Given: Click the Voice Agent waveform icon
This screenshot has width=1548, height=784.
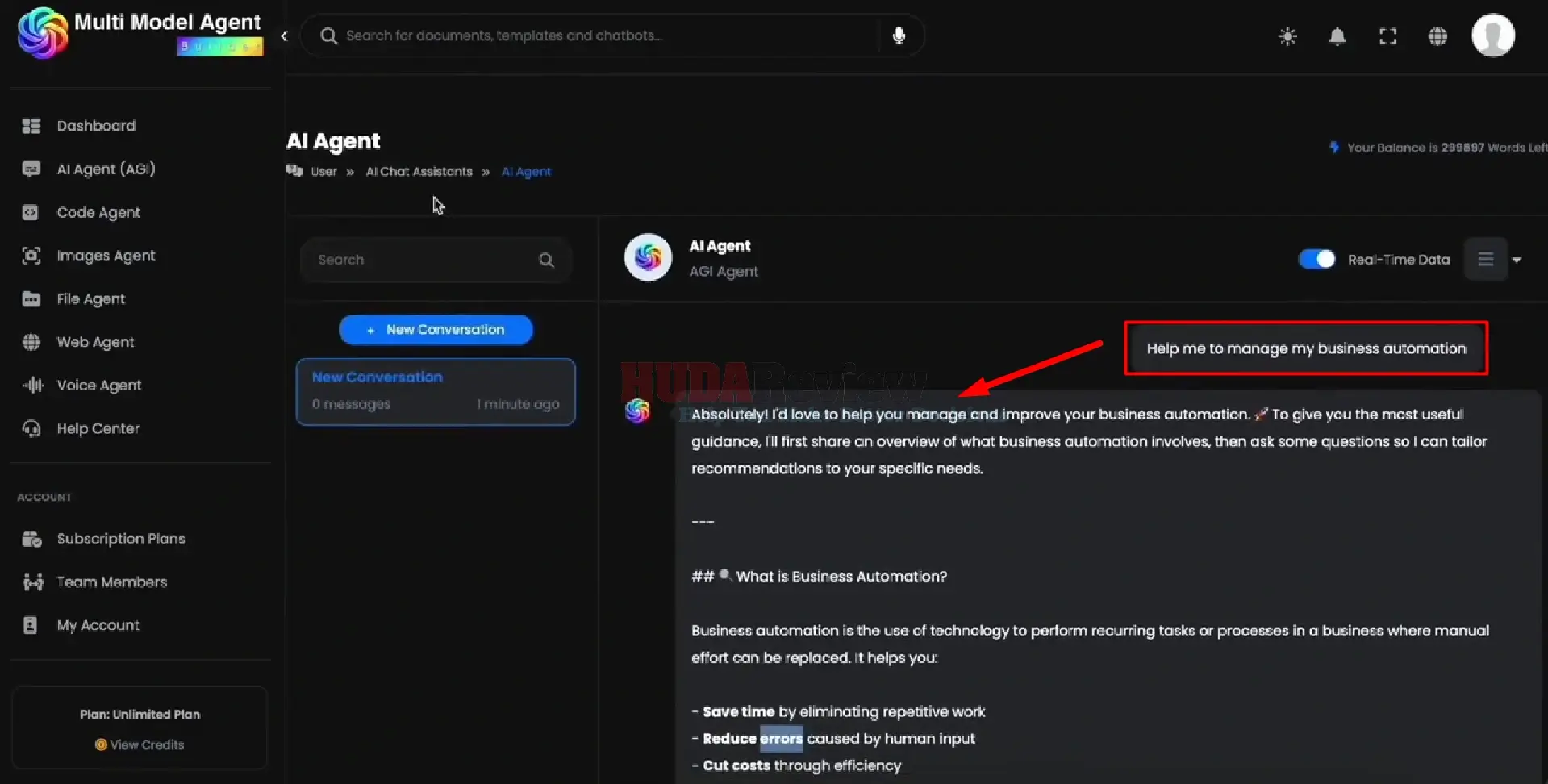Looking at the screenshot, I should 32,386.
